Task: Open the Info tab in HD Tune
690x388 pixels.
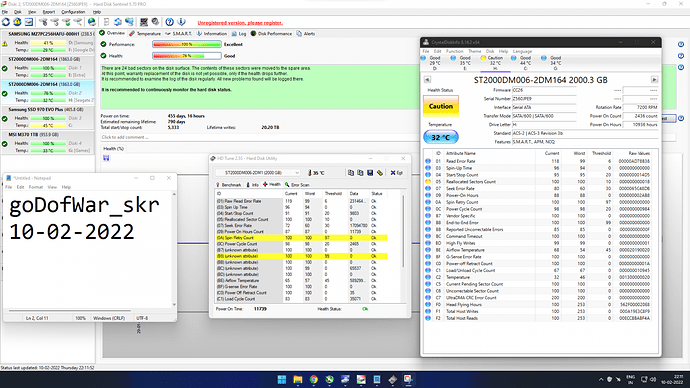Action: [252, 185]
